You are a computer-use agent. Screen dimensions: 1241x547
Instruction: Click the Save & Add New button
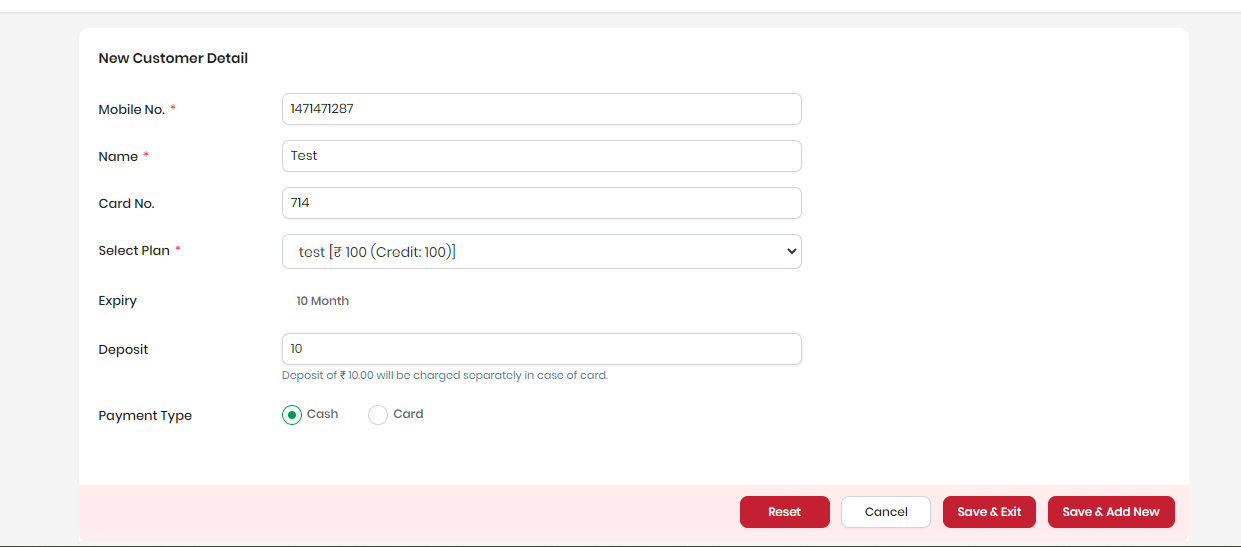[x=1111, y=512]
